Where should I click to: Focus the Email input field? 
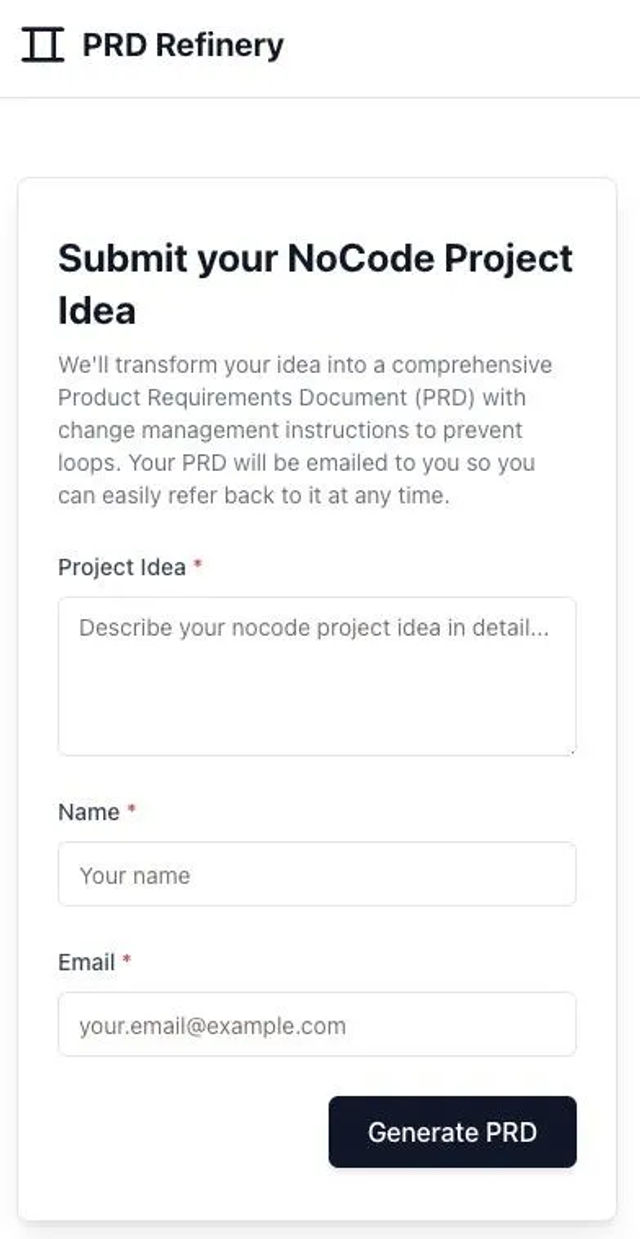[x=317, y=1024]
